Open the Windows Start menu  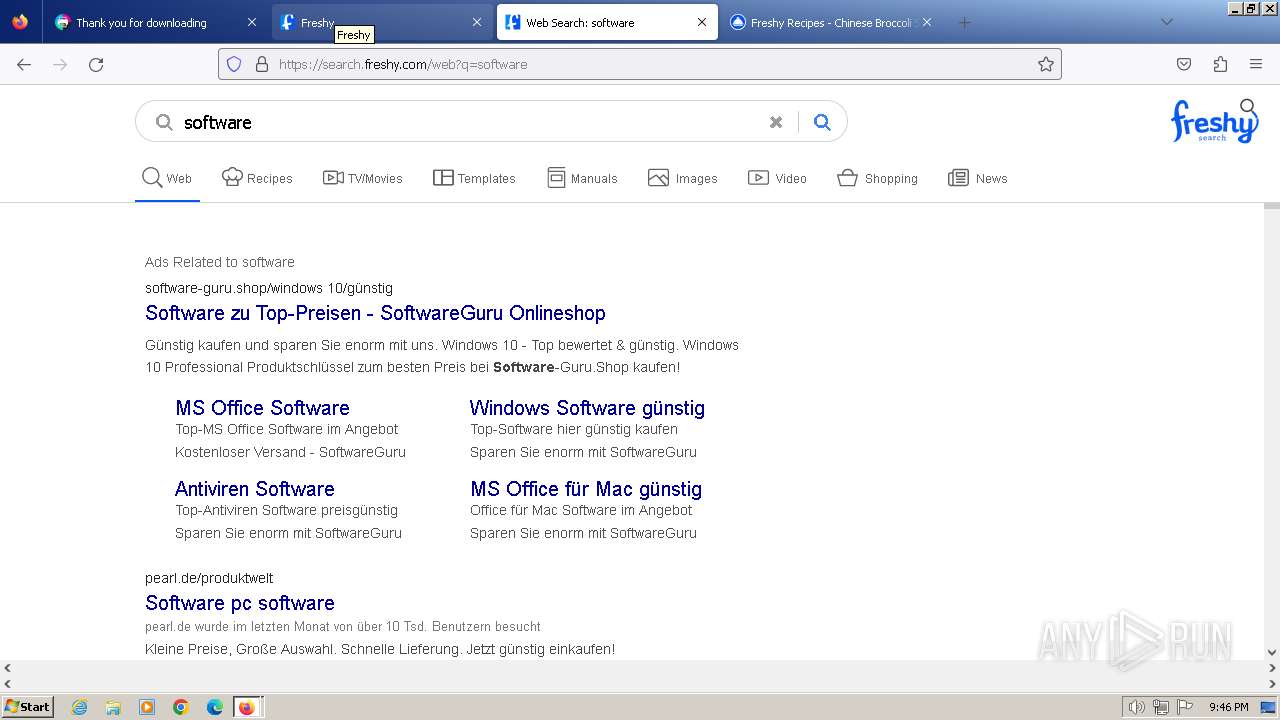click(x=27, y=706)
